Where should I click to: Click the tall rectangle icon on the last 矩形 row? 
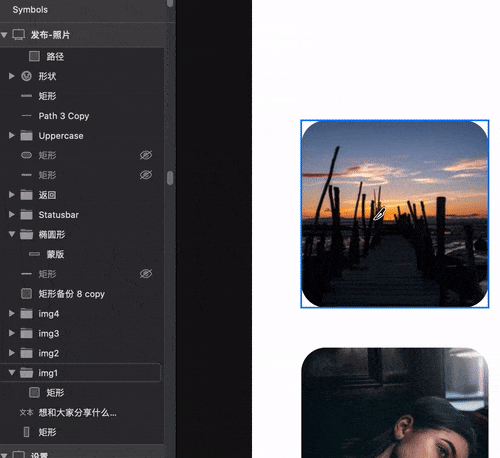click(26, 432)
